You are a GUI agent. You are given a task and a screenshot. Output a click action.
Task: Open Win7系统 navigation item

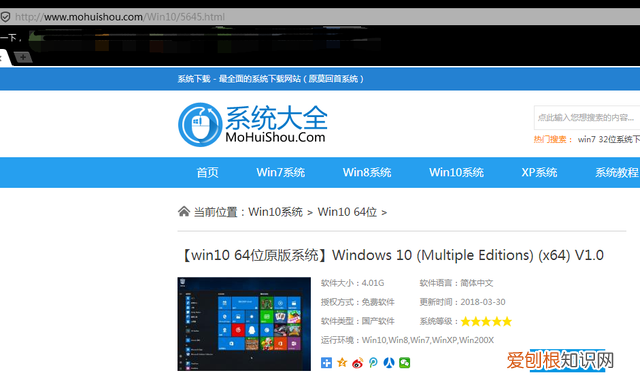[x=280, y=173]
